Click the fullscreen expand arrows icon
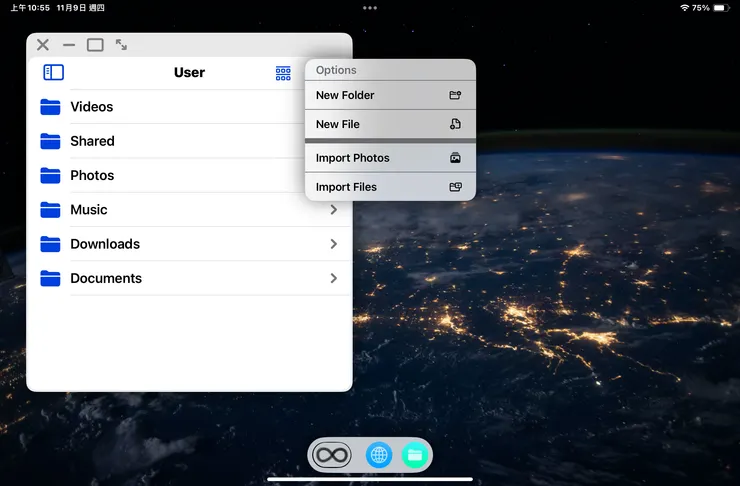 (121, 45)
